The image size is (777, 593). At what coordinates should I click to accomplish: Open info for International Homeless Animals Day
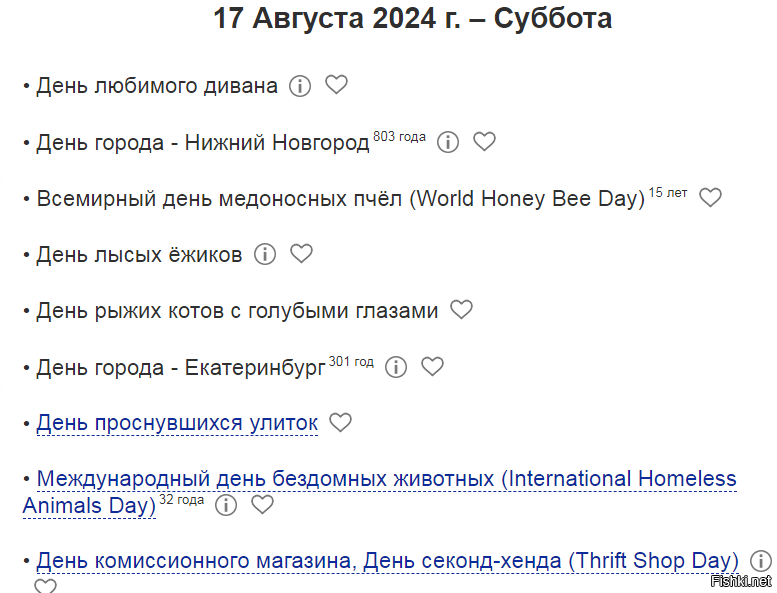point(226,505)
